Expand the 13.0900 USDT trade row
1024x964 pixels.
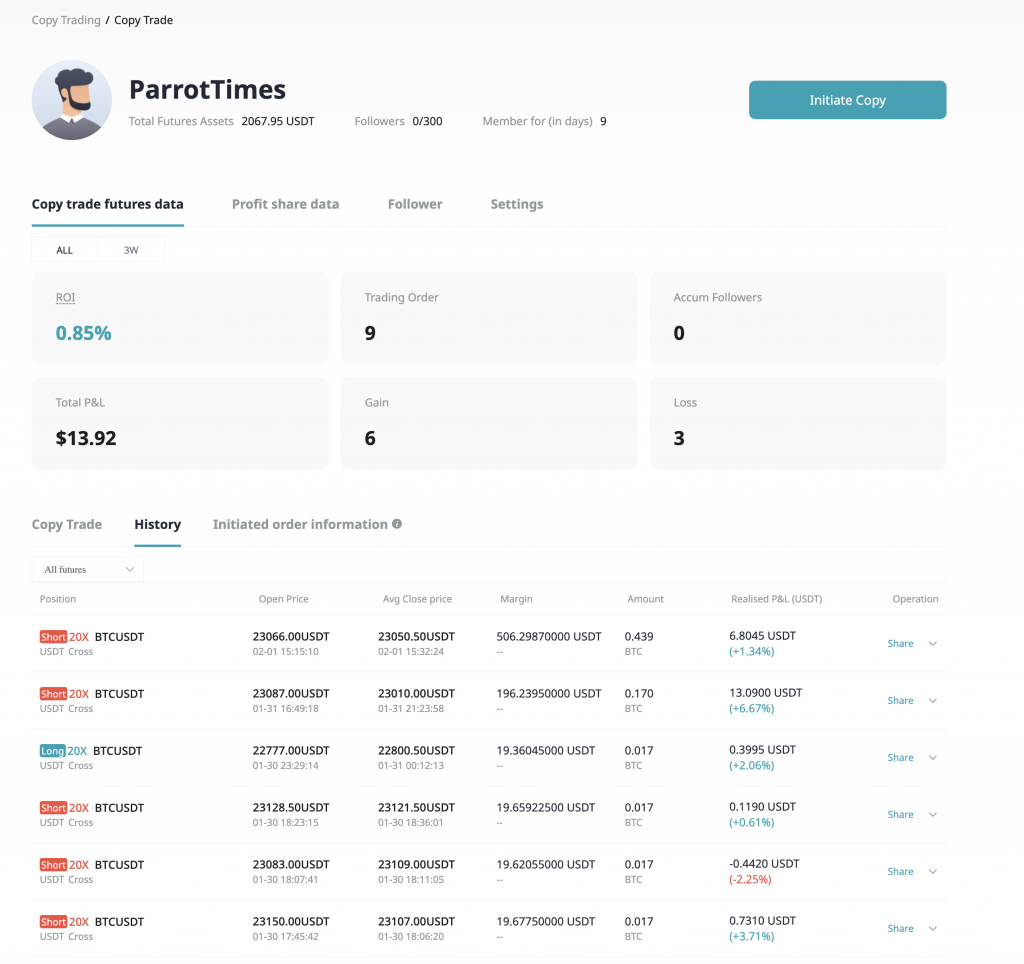click(933, 701)
